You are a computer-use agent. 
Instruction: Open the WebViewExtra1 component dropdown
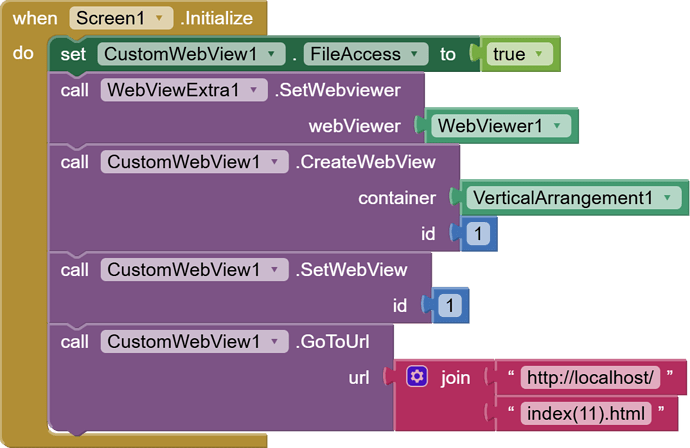click(258, 90)
